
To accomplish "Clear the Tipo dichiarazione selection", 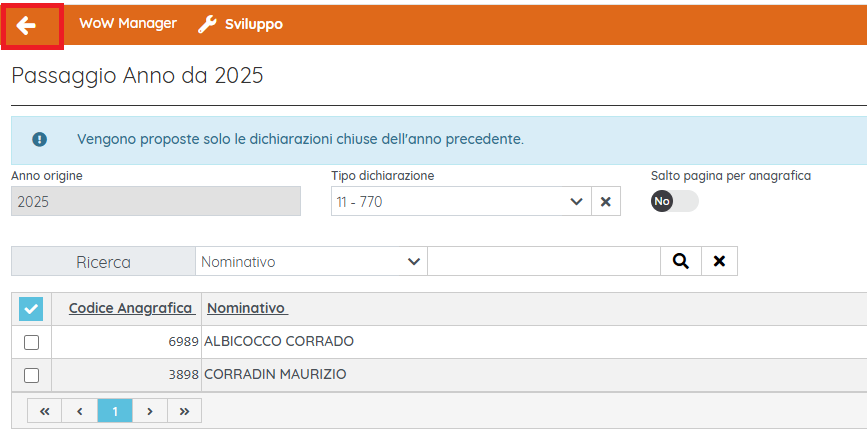I will click(x=605, y=201).
